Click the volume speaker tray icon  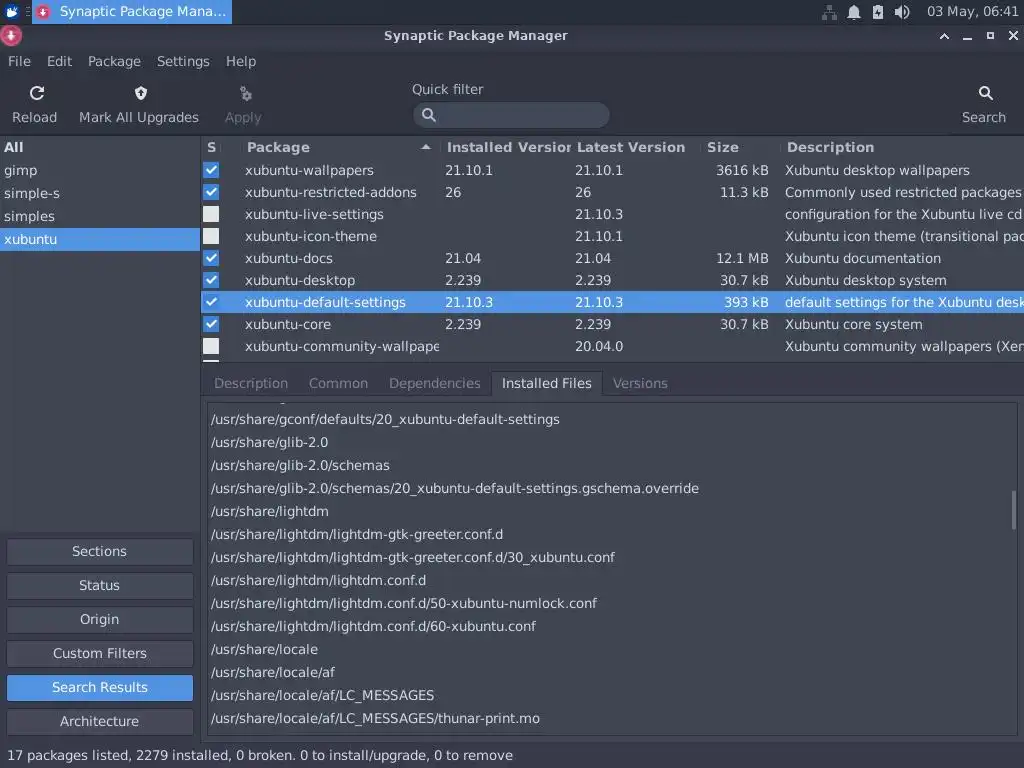(902, 12)
